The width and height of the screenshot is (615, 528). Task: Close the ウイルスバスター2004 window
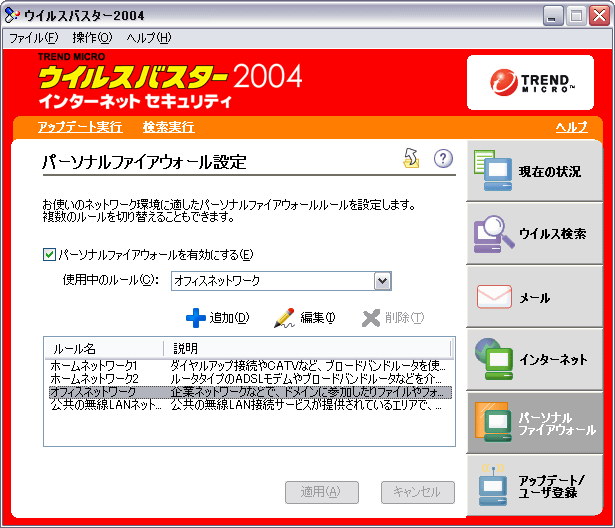(600, 16)
